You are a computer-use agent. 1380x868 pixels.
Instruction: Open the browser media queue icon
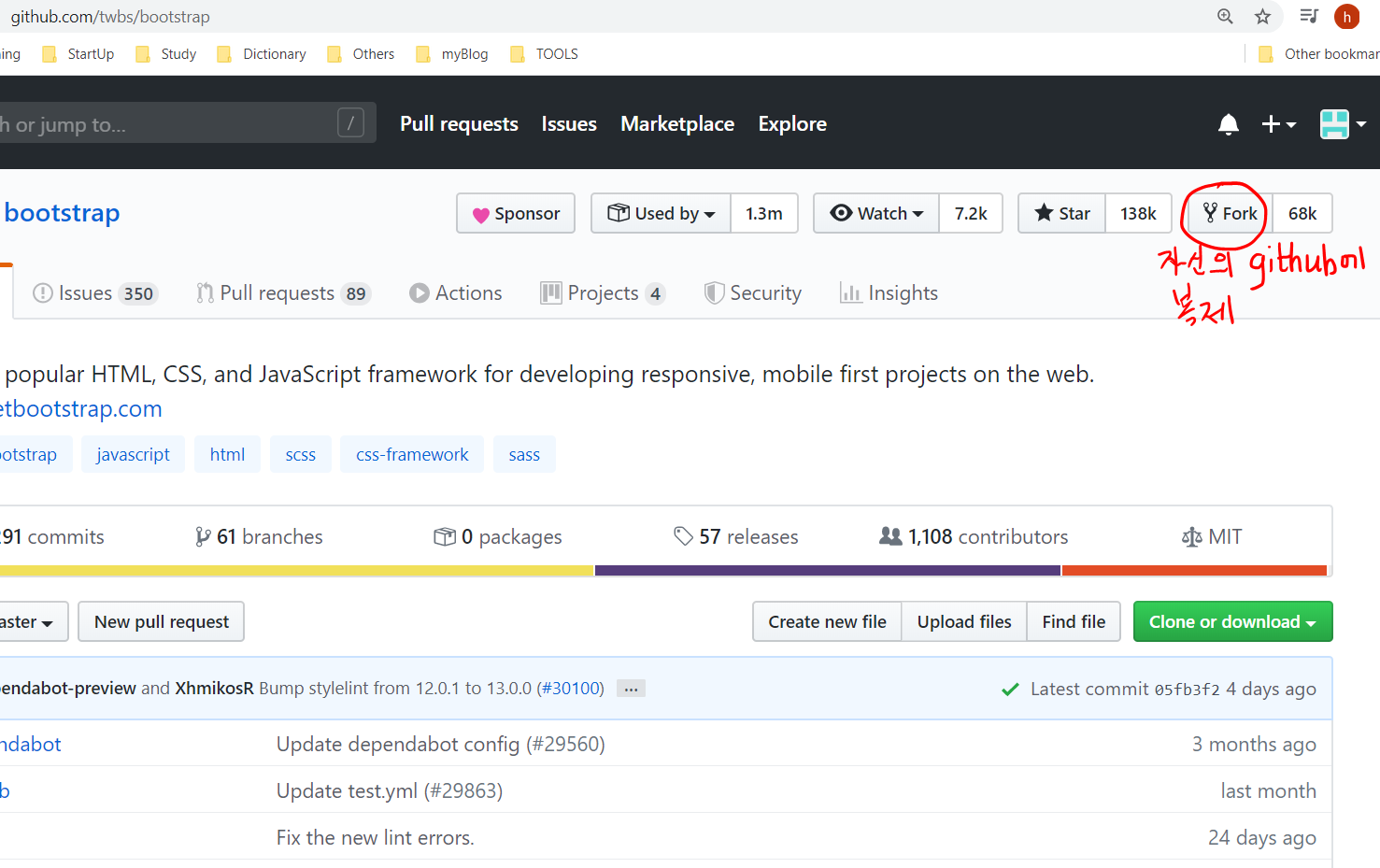[1309, 16]
